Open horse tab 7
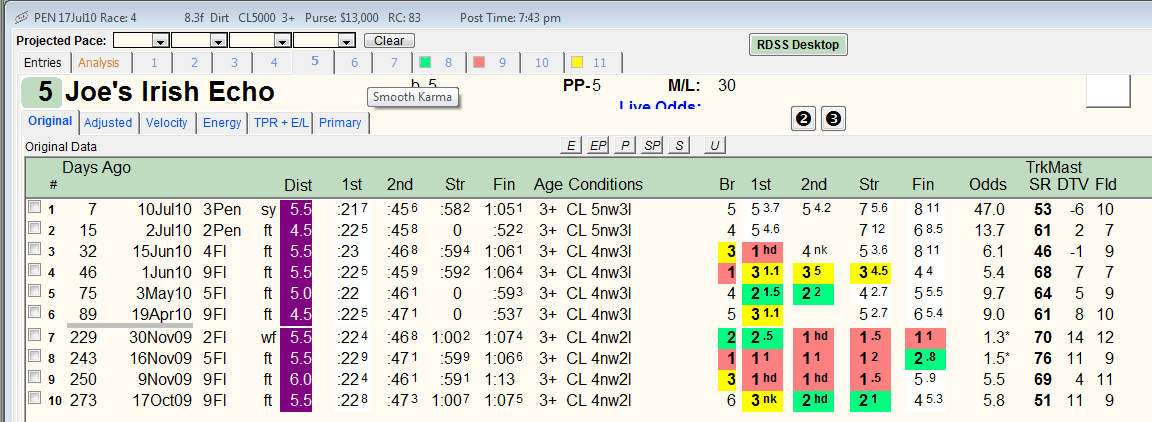This screenshot has width=1152, height=422. click(394, 62)
